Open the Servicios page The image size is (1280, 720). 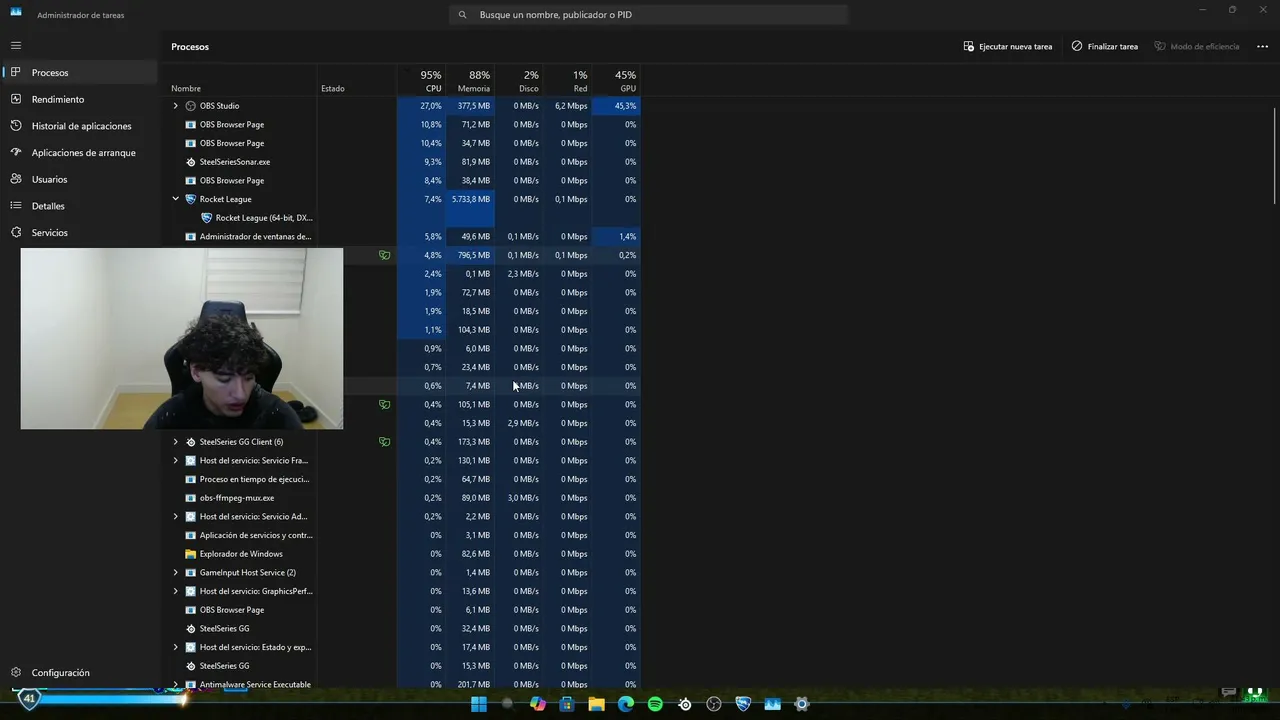point(80,232)
